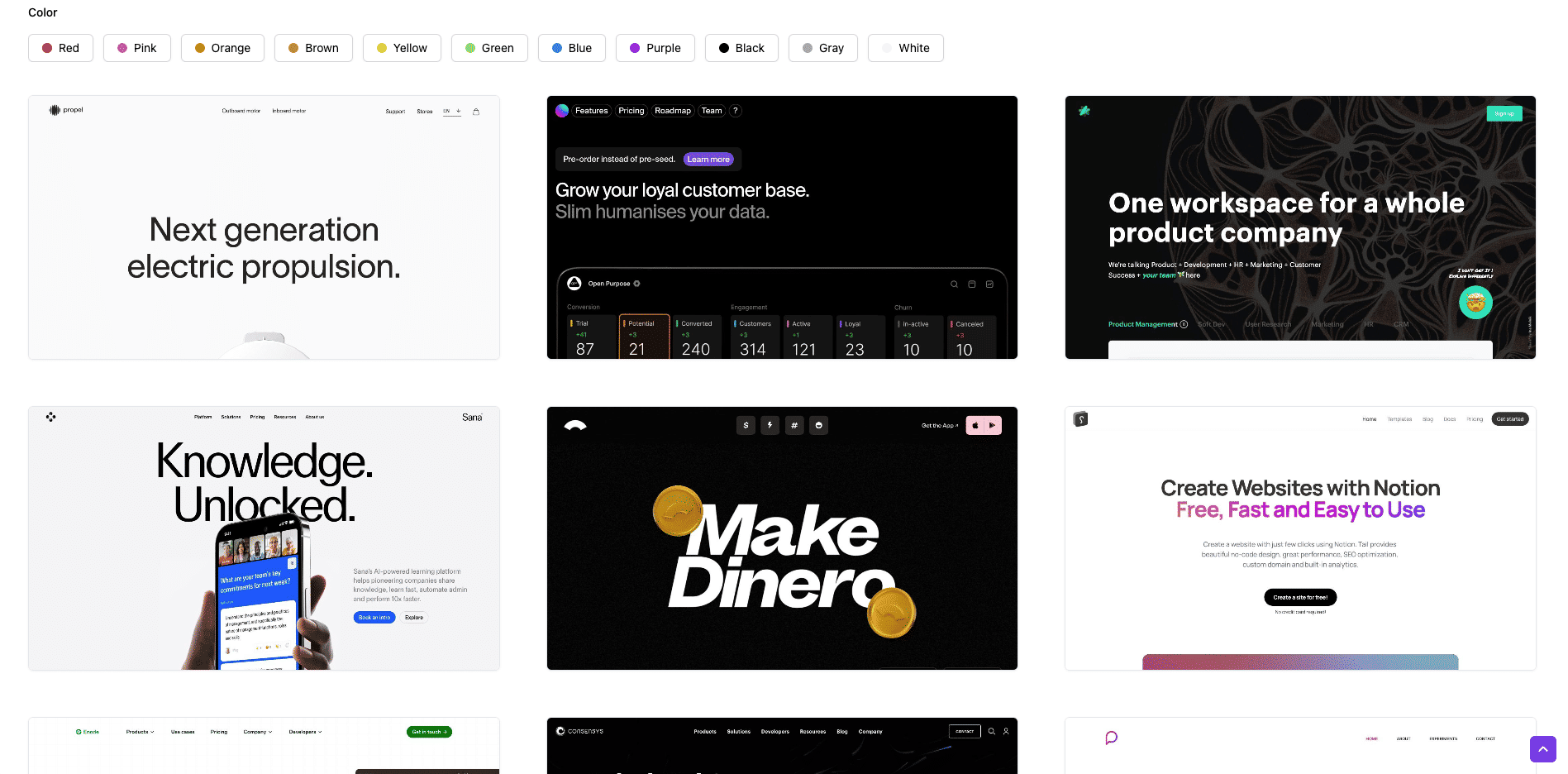
Task: Click the Pricing tab in Slim preview
Action: [x=631, y=111]
